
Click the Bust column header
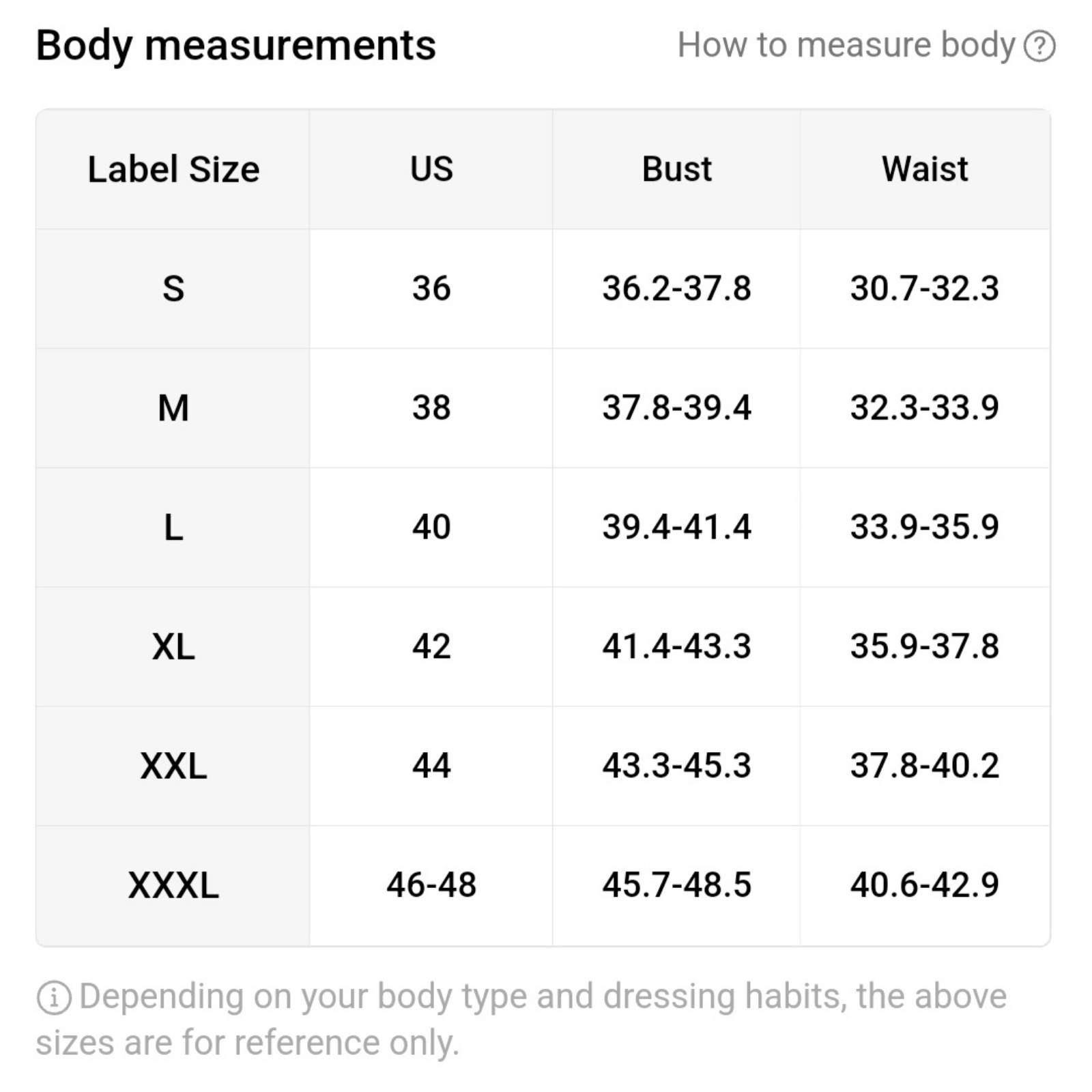pyautogui.click(x=676, y=169)
